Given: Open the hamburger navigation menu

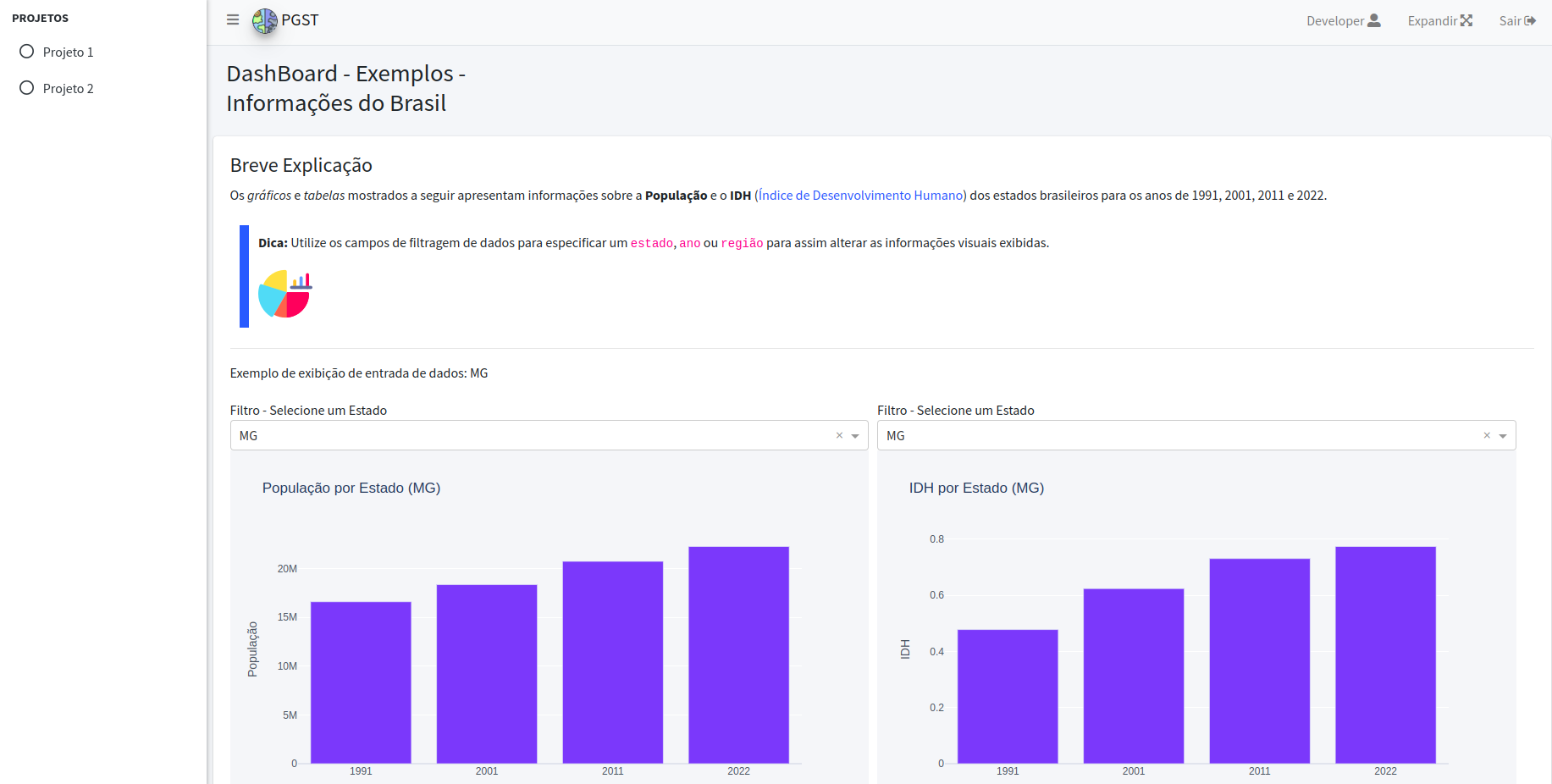Looking at the screenshot, I should coord(232,19).
